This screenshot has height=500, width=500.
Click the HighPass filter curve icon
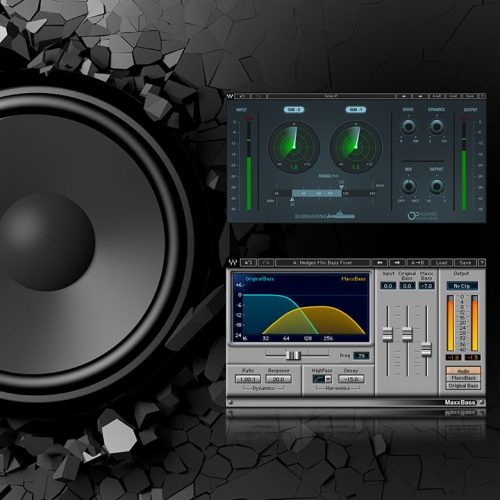tap(319, 379)
